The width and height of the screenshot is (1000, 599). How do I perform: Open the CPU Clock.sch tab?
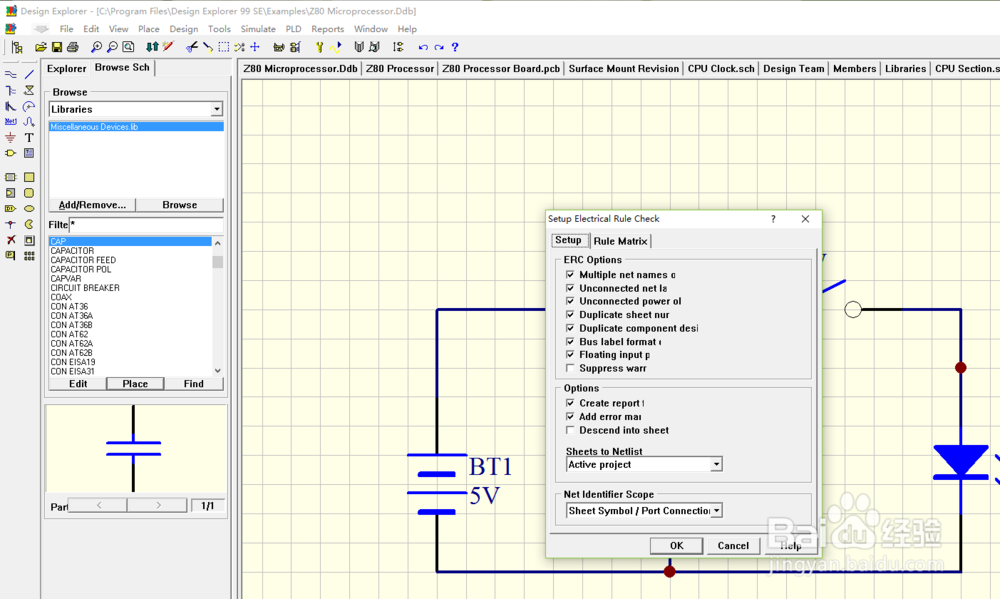pos(721,69)
